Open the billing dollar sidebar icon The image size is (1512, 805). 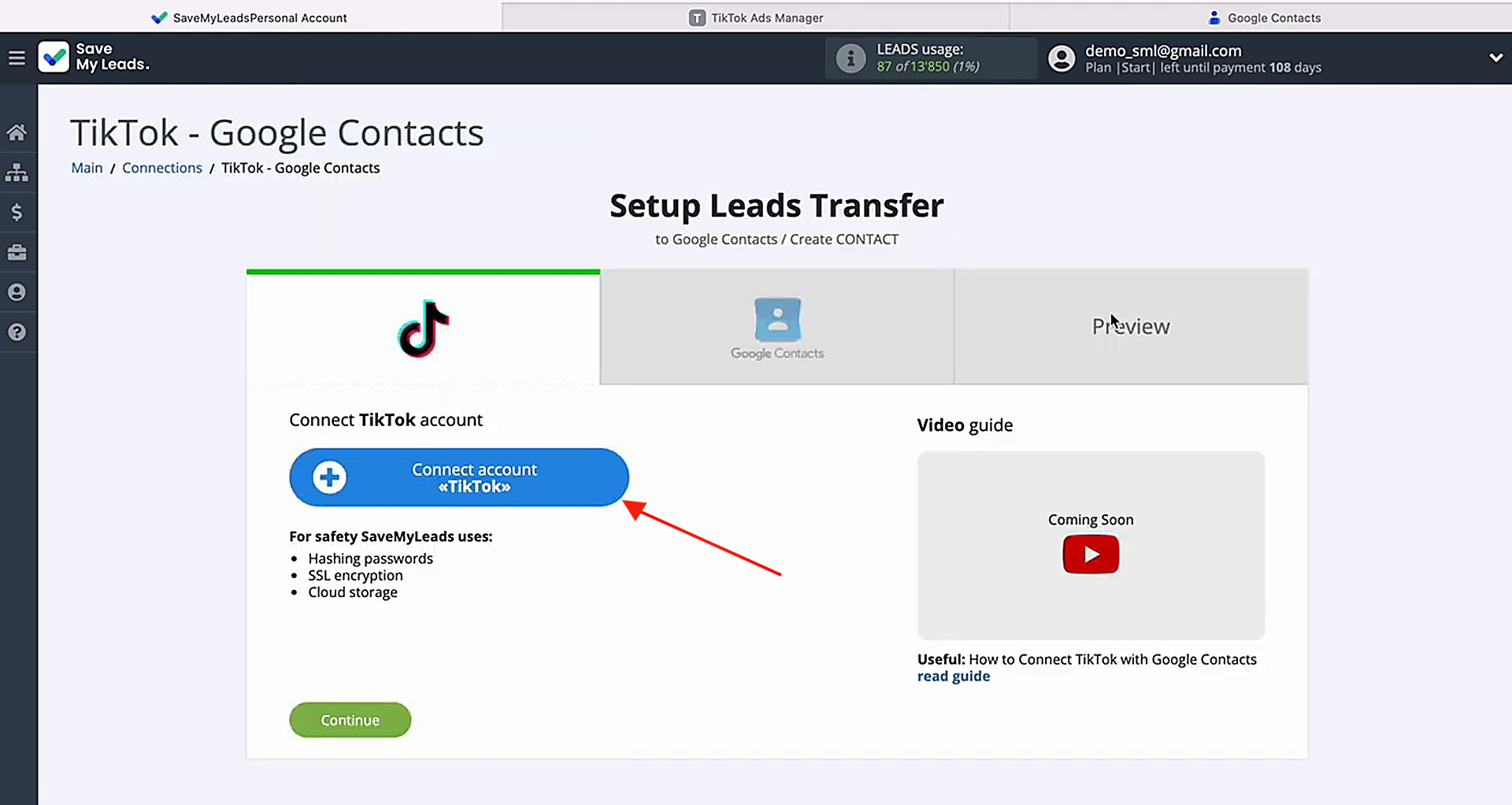pyautogui.click(x=17, y=213)
